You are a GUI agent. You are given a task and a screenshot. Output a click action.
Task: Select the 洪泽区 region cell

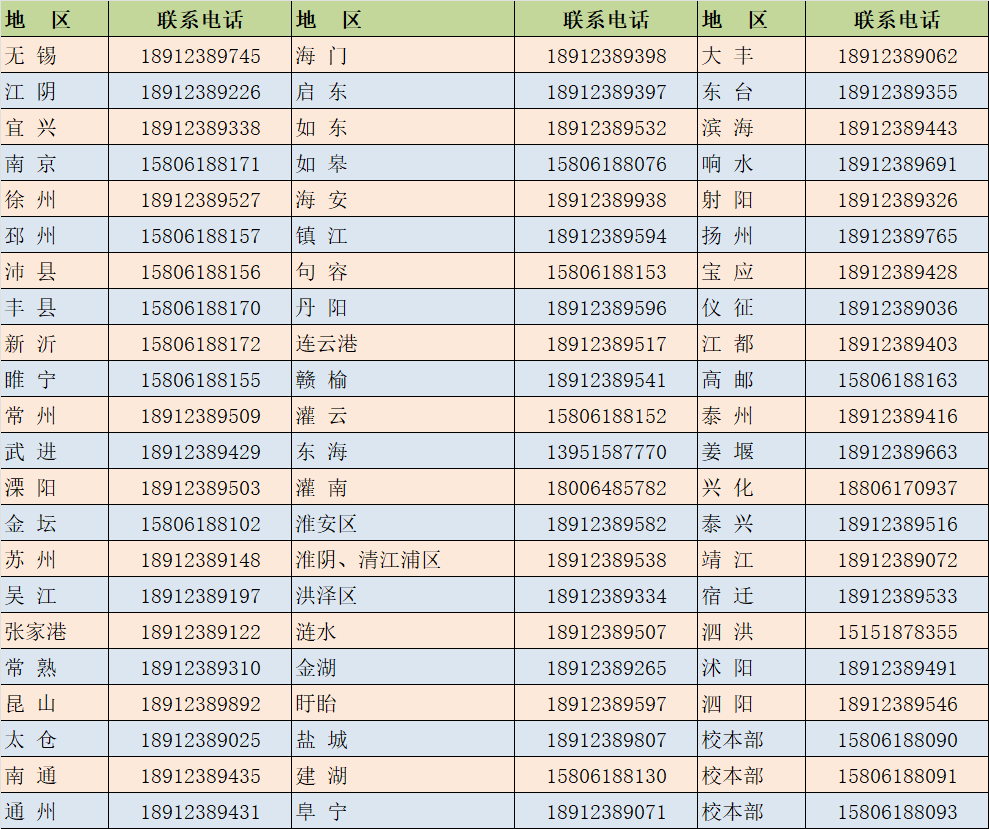(327, 596)
